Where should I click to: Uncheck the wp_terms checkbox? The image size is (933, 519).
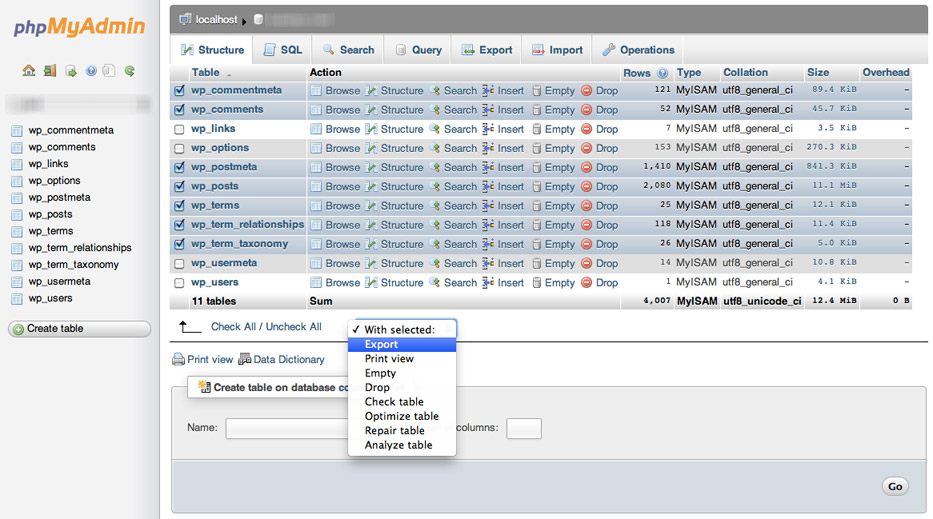click(x=179, y=206)
